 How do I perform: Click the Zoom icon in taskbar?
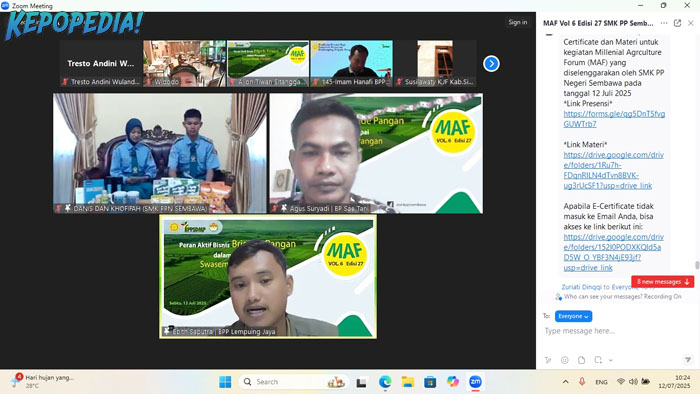(x=475, y=382)
